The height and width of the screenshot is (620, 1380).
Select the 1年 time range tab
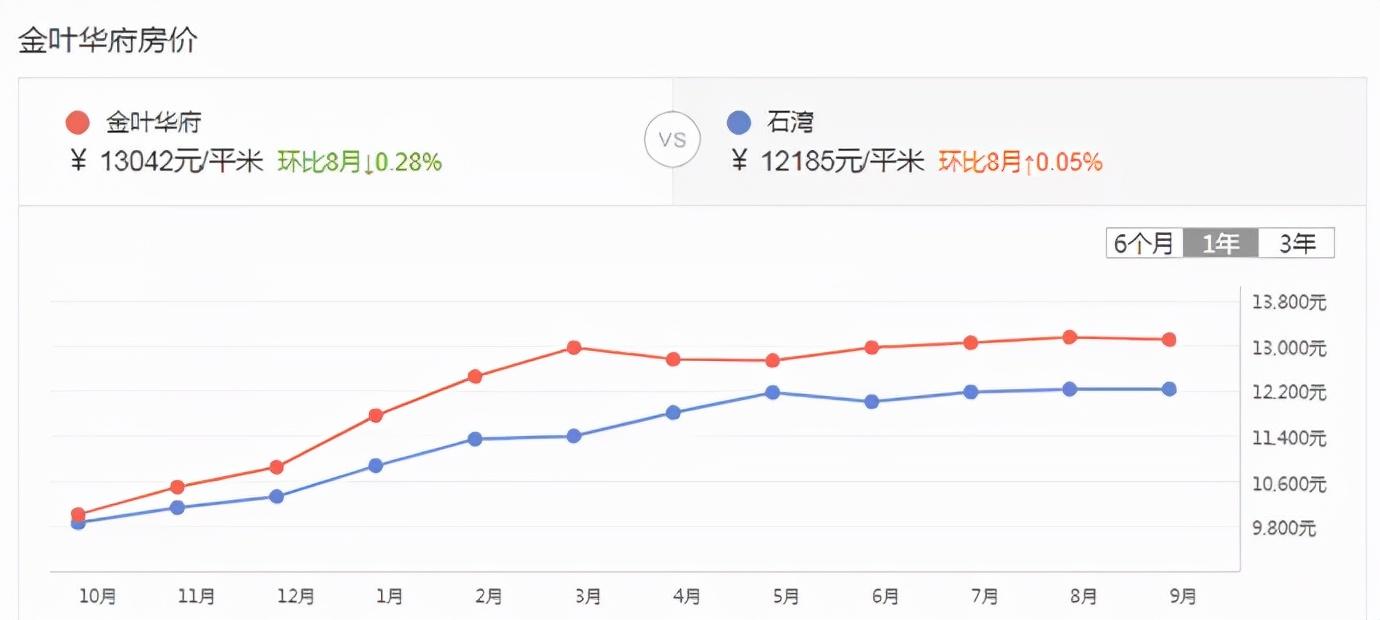pyautogui.click(x=1220, y=243)
